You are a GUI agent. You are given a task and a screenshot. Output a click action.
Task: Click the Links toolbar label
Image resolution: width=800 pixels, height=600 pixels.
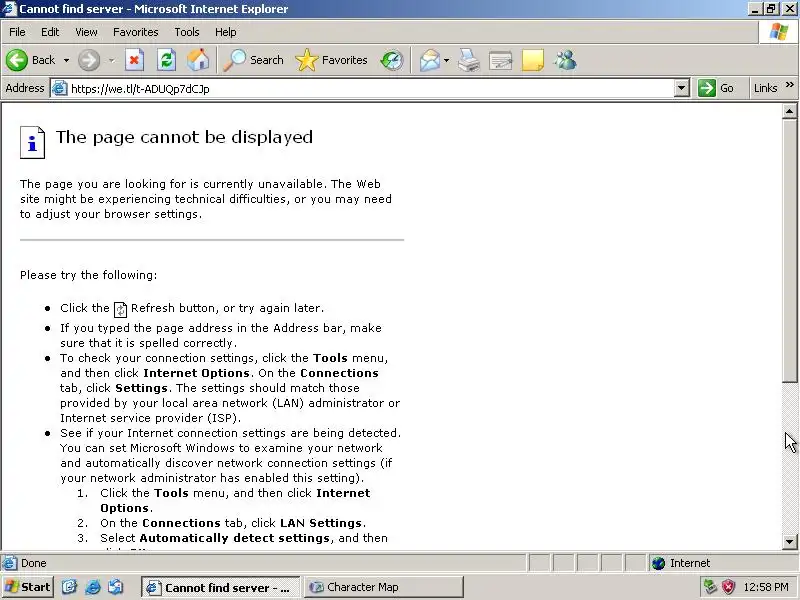pos(765,88)
